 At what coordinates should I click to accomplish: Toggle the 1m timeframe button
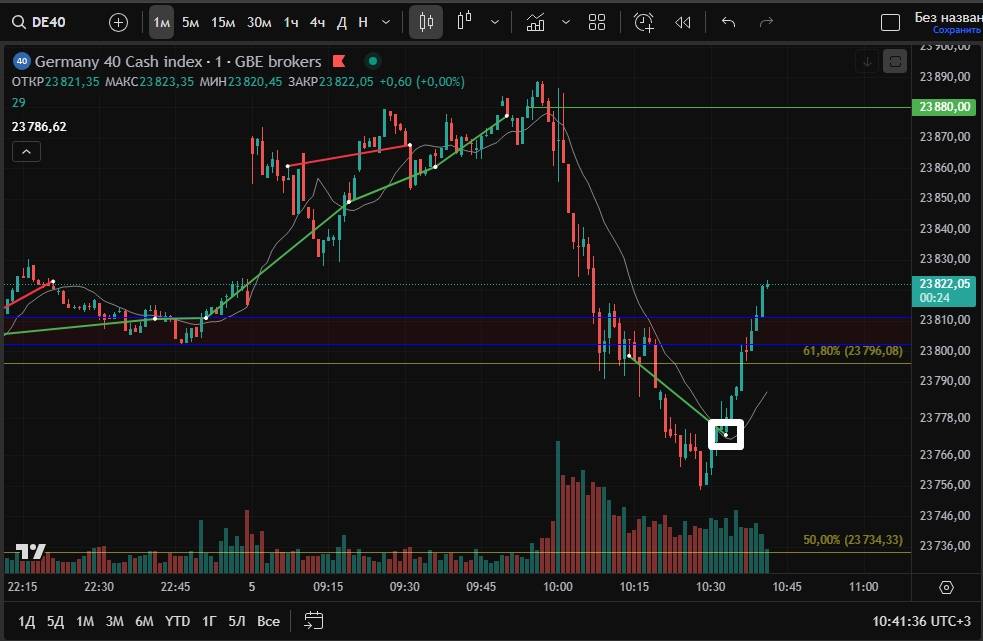161,22
